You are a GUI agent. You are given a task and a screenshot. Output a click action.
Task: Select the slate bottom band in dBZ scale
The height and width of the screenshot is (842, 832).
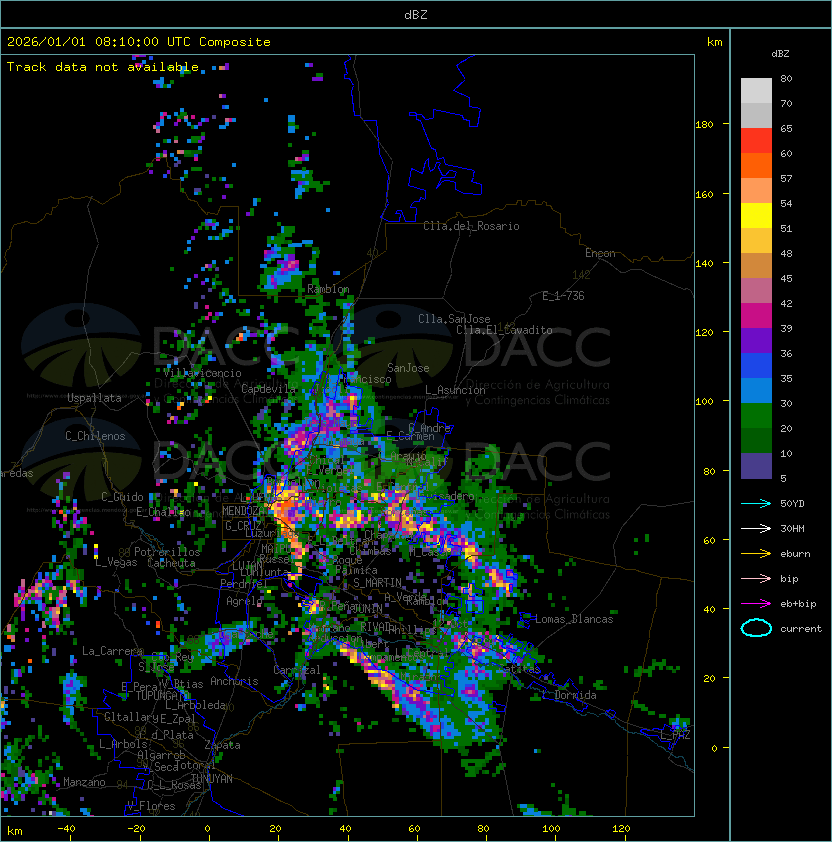pos(756,466)
